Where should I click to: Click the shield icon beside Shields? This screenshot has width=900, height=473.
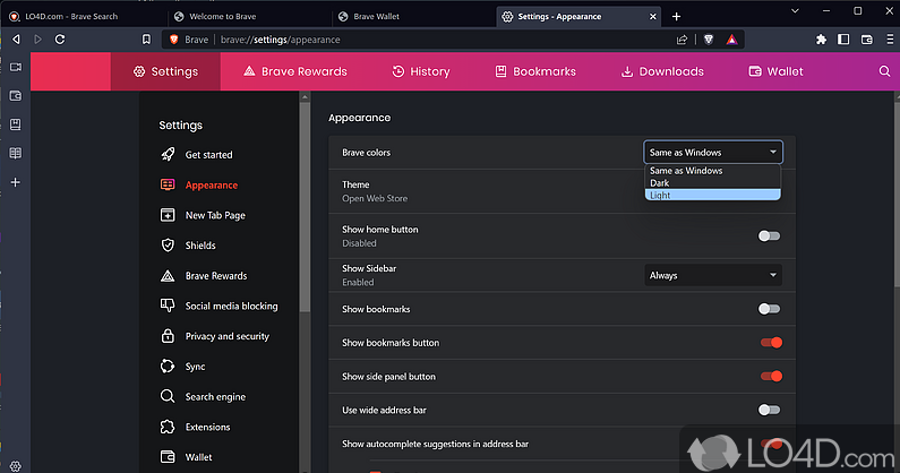click(x=168, y=245)
